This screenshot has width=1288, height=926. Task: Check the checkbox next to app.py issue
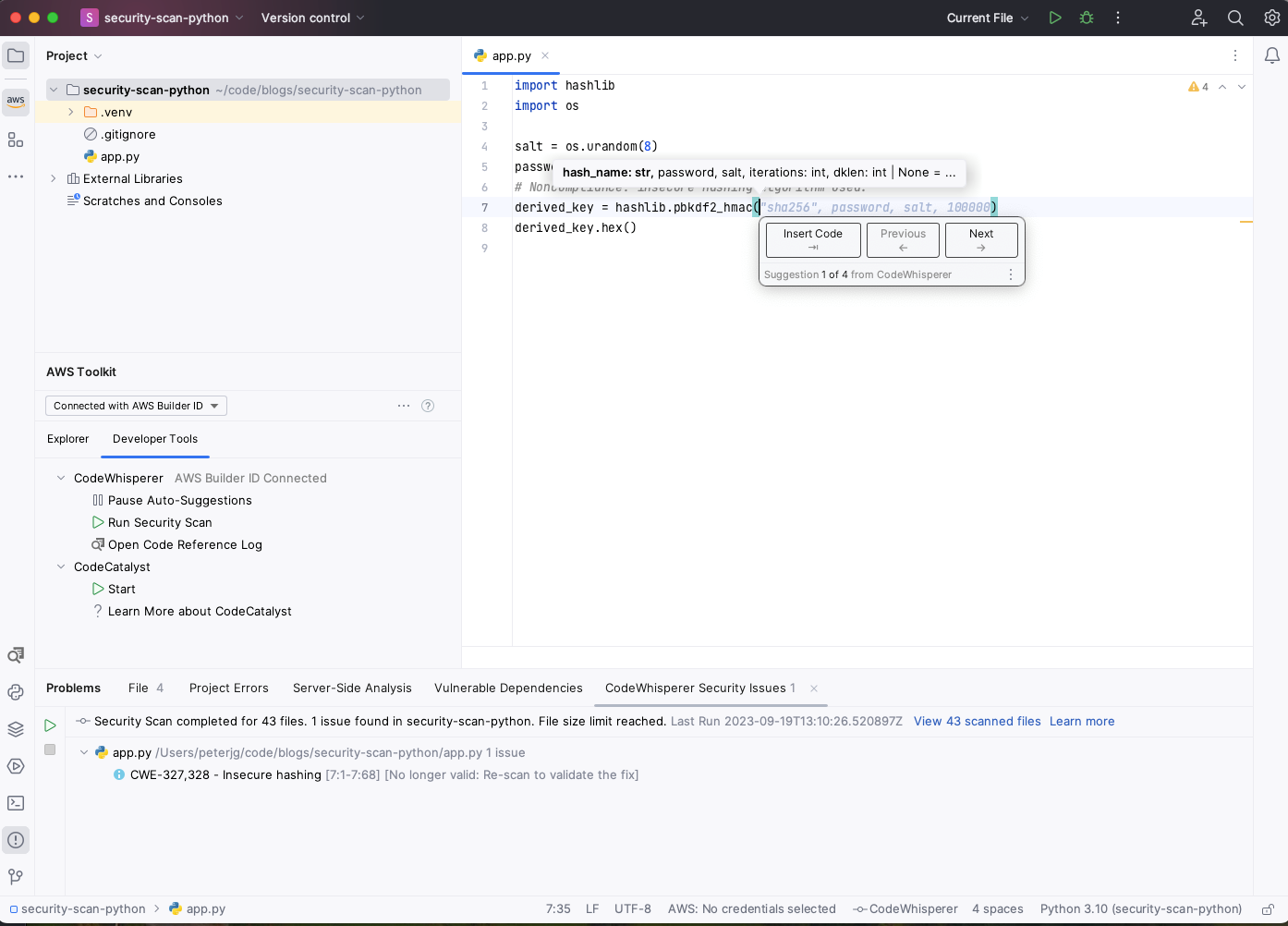tap(50, 750)
